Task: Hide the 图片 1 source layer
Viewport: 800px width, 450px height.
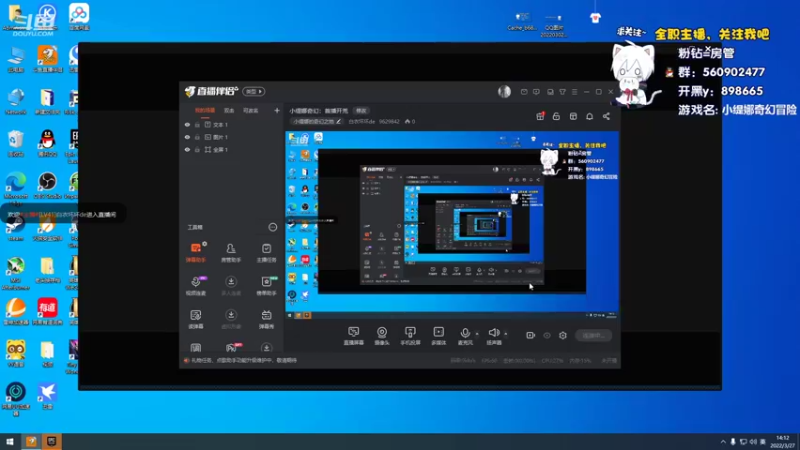Action: [x=187, y=137]
